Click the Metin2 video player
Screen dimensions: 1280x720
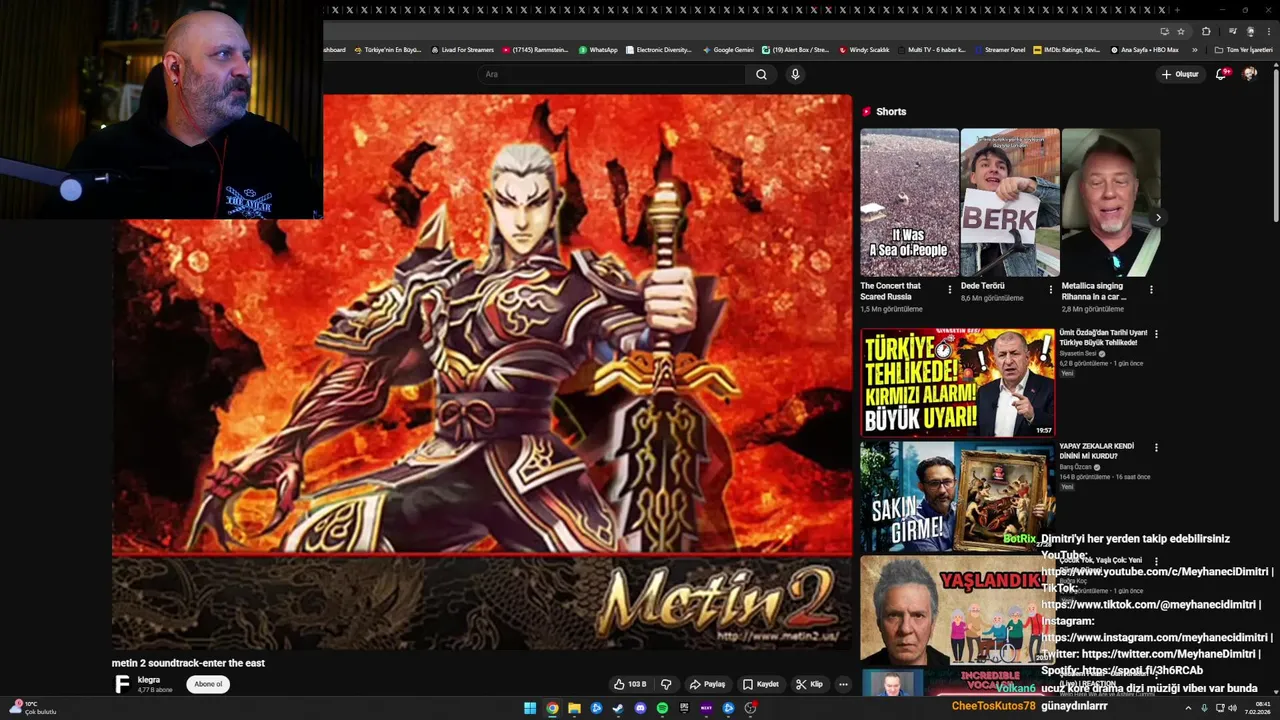coord(482,372)
